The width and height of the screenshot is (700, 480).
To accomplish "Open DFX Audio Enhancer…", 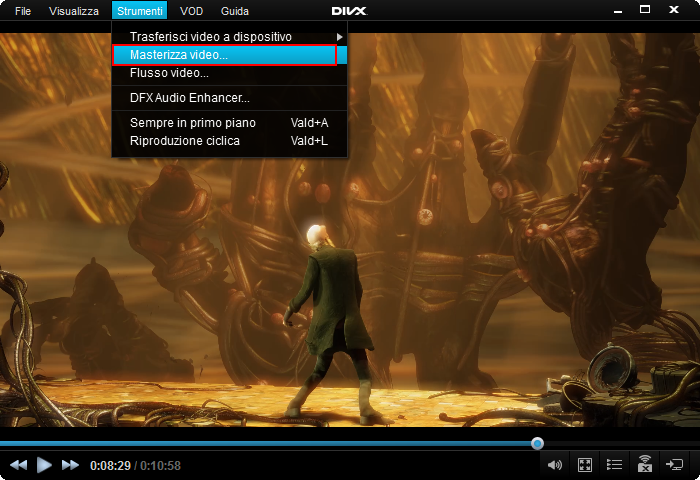I will point(229,98).
